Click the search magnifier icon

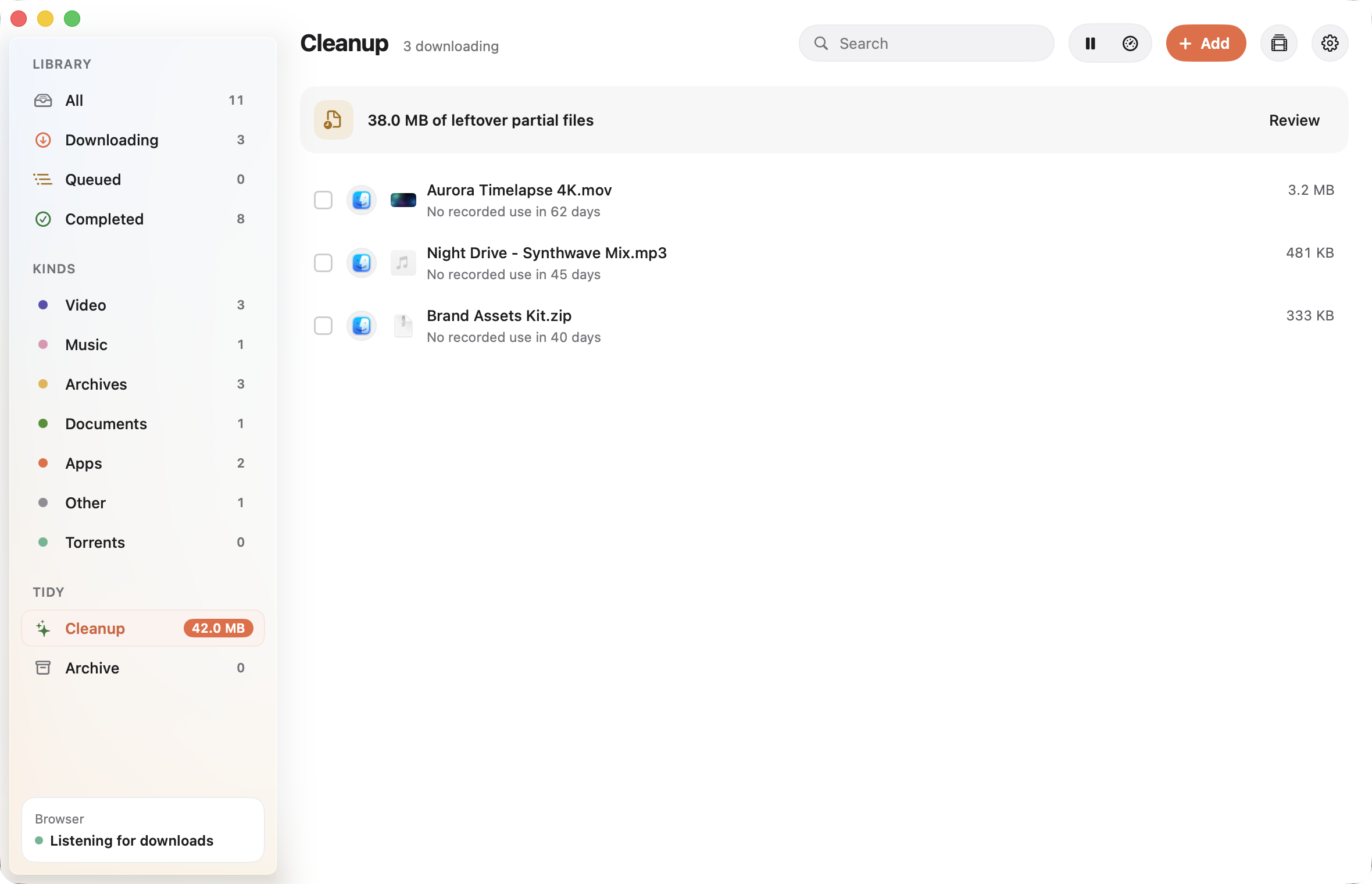tap(821, 44)
